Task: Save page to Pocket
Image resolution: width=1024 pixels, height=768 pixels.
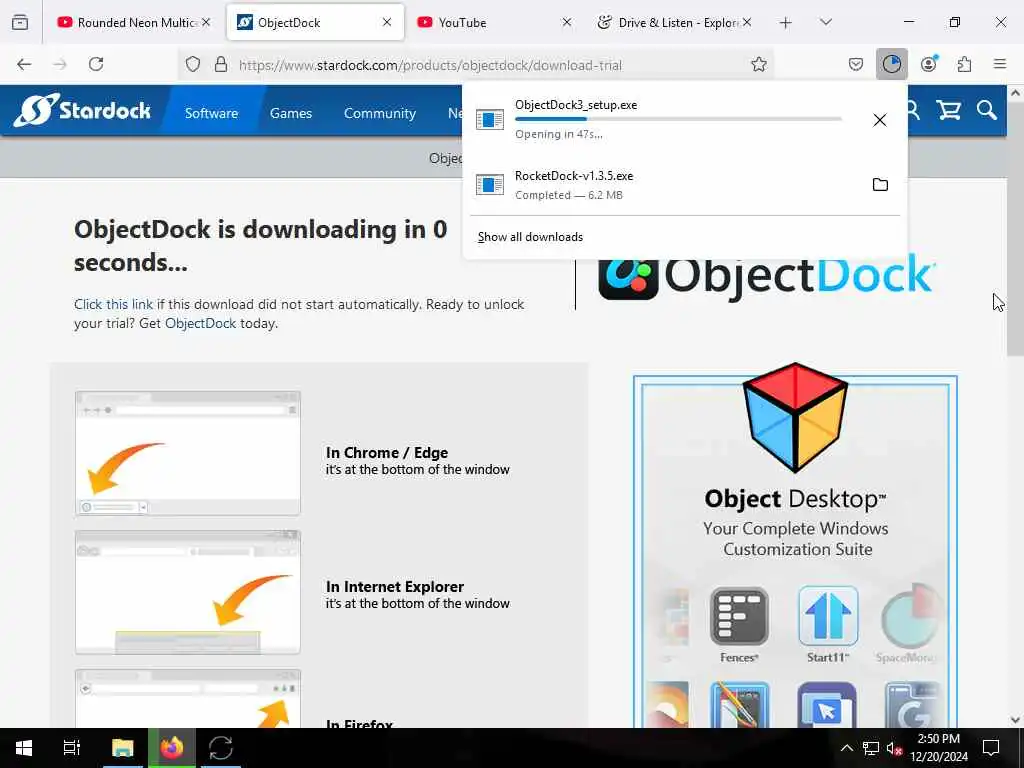Action: (856, 64)
